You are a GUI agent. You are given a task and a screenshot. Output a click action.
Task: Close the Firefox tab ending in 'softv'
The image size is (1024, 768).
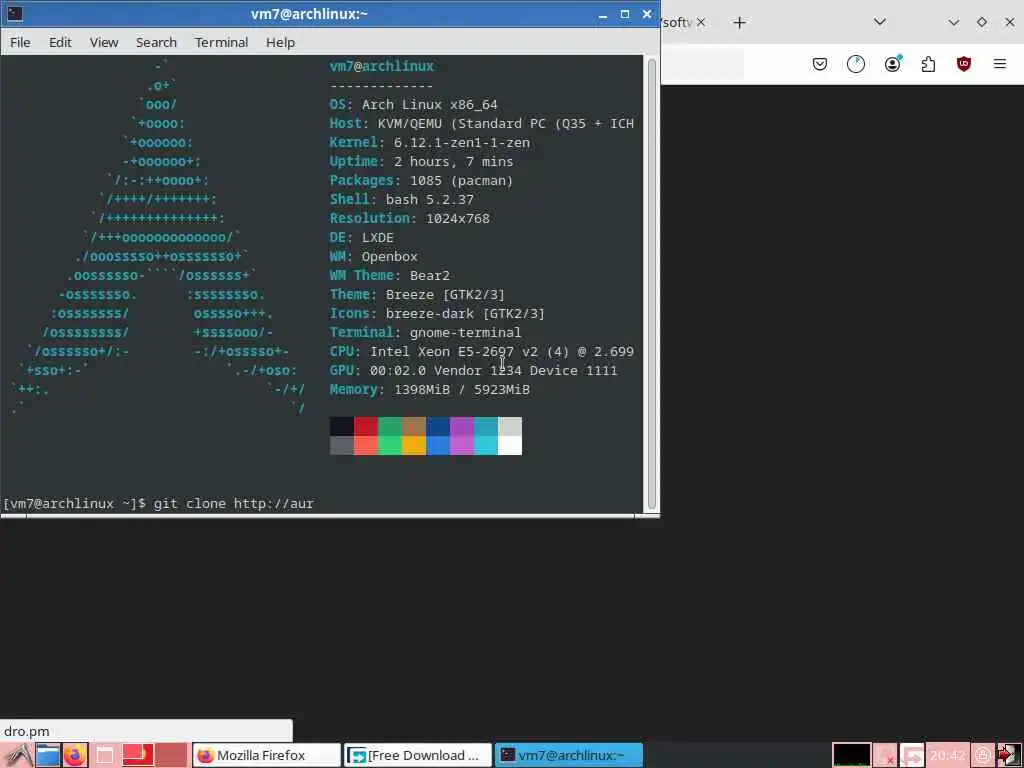pyautogui.click(x=701, y=22)
